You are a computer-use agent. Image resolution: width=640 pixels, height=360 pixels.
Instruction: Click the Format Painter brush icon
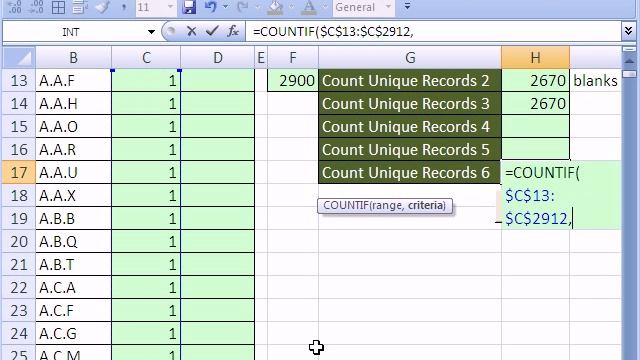coord(102,7)
